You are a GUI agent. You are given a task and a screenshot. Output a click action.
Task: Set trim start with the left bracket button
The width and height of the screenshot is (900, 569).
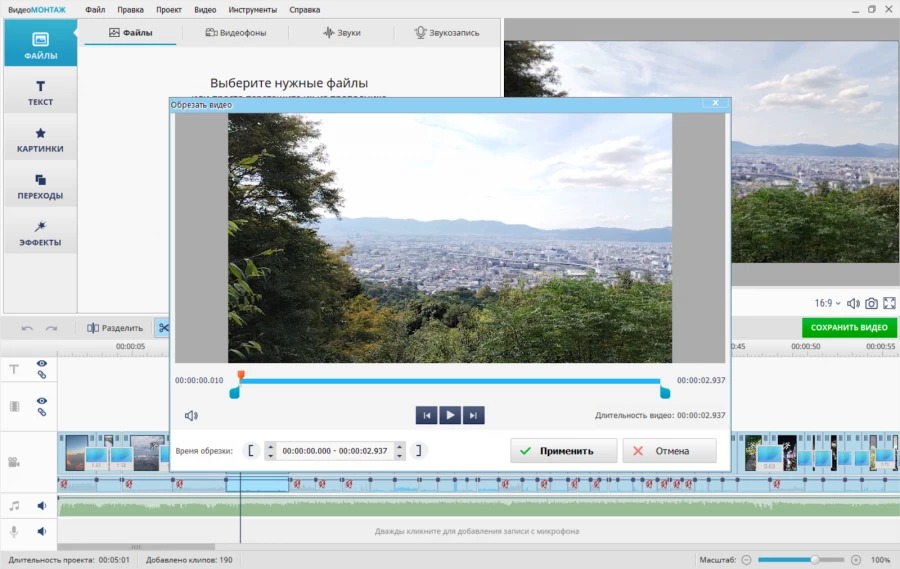point(251,451)
